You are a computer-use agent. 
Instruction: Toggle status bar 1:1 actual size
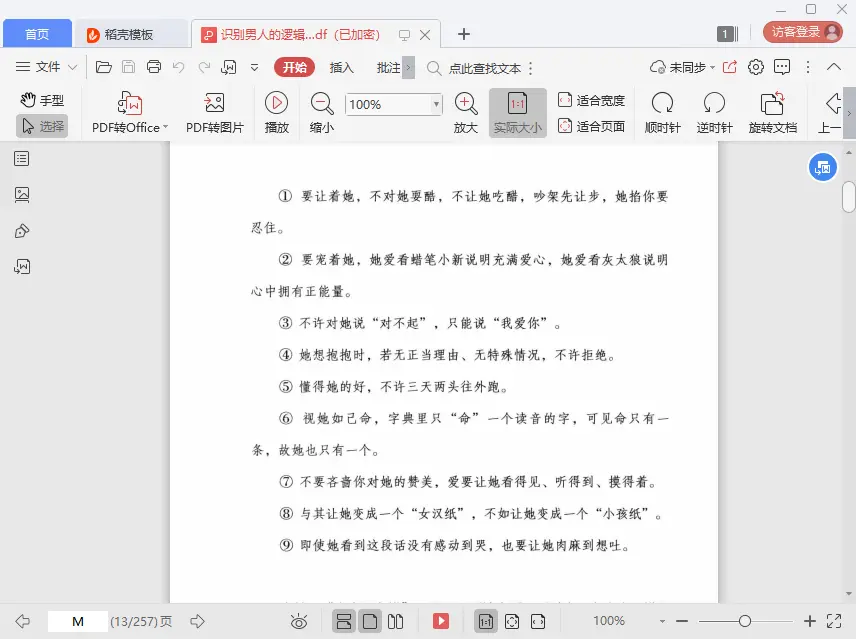coord(485,621)
